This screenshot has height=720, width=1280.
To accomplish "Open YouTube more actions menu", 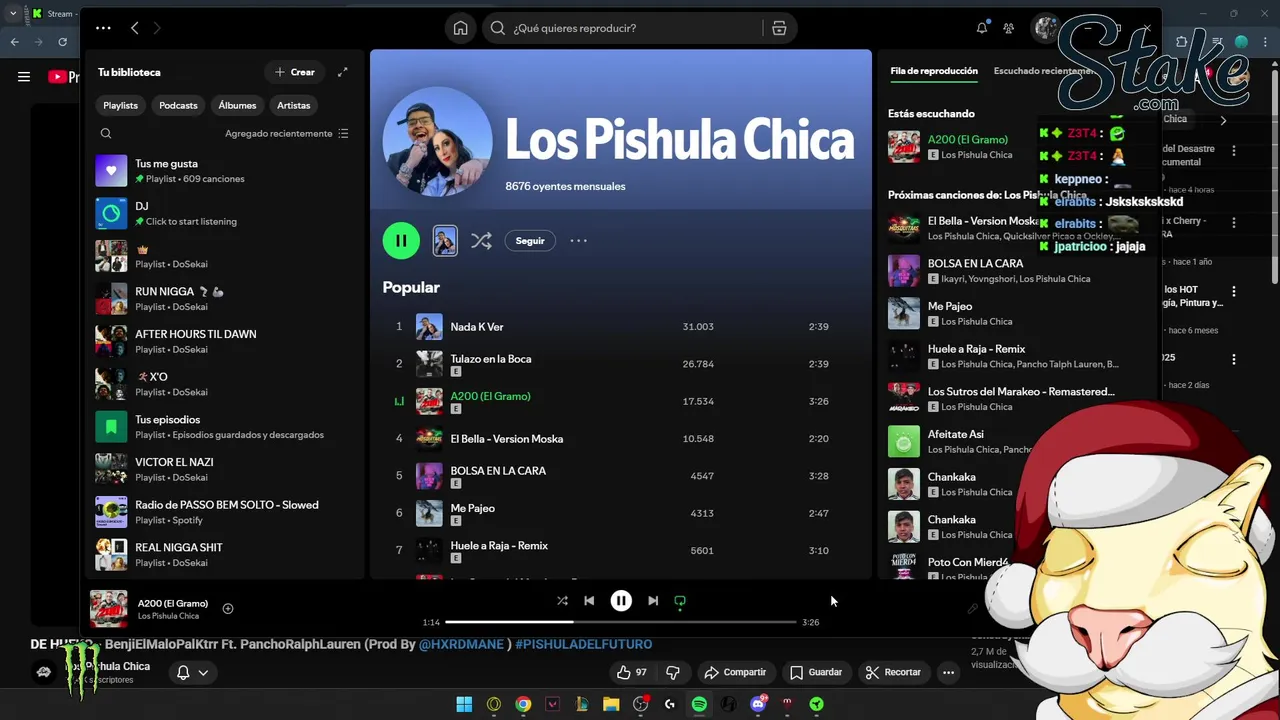I will 948,672.
